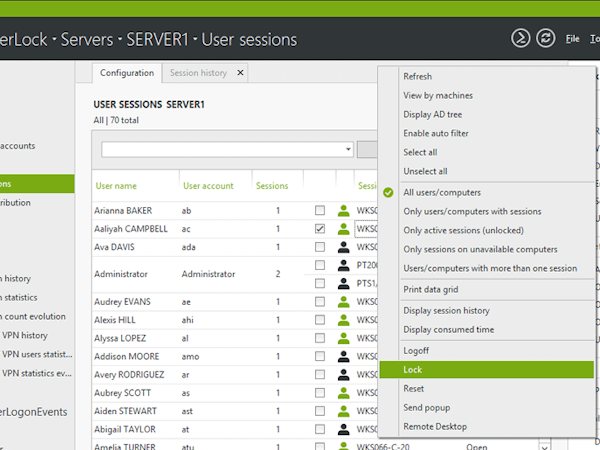
Task: Choose Logoff in the context menu
Action: click(x=416, y=351)
